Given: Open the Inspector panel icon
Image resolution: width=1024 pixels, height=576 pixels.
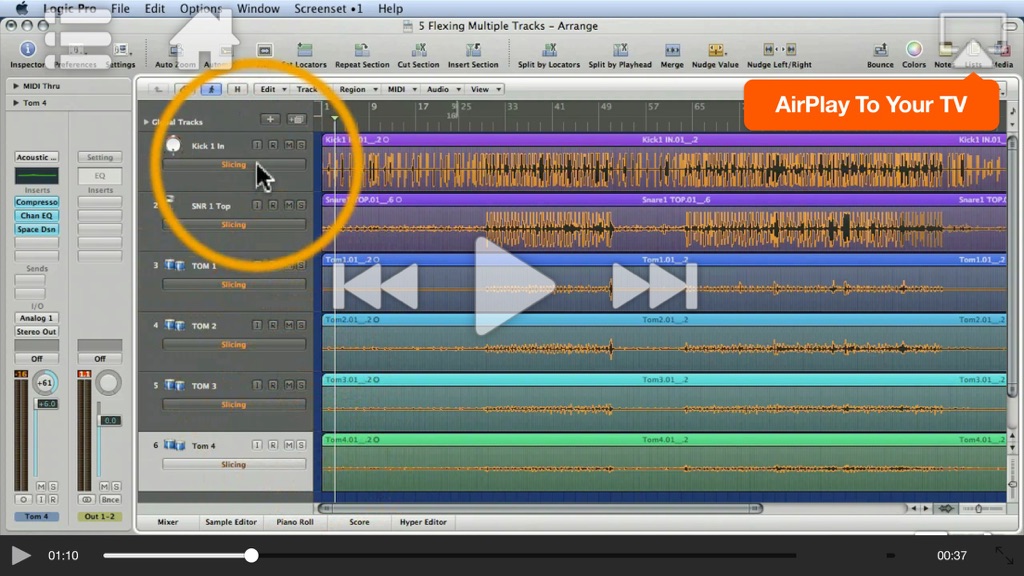Looking at the screenshot, I should pos(27,49).
